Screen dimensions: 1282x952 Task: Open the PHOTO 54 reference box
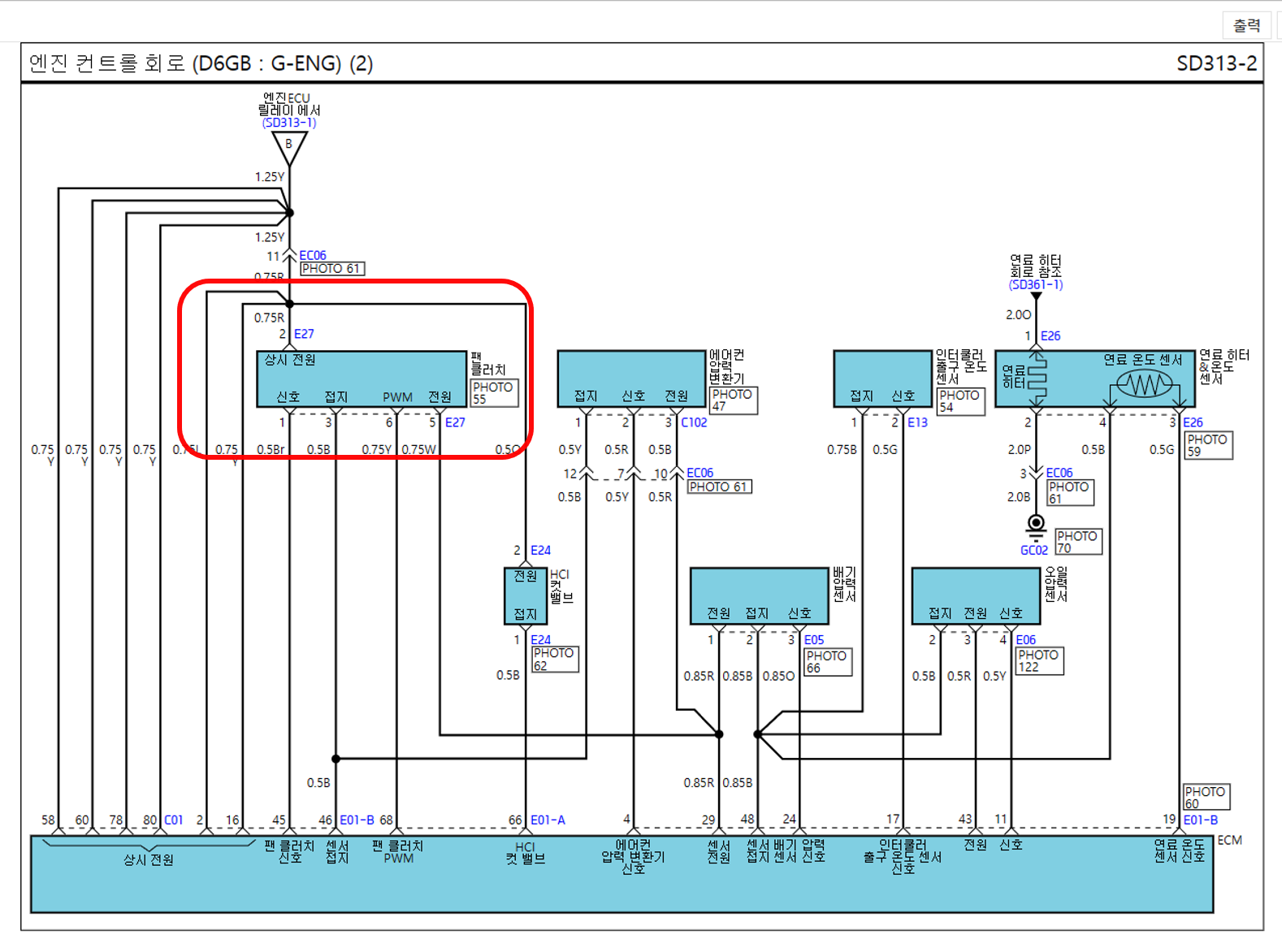(960, 401)
